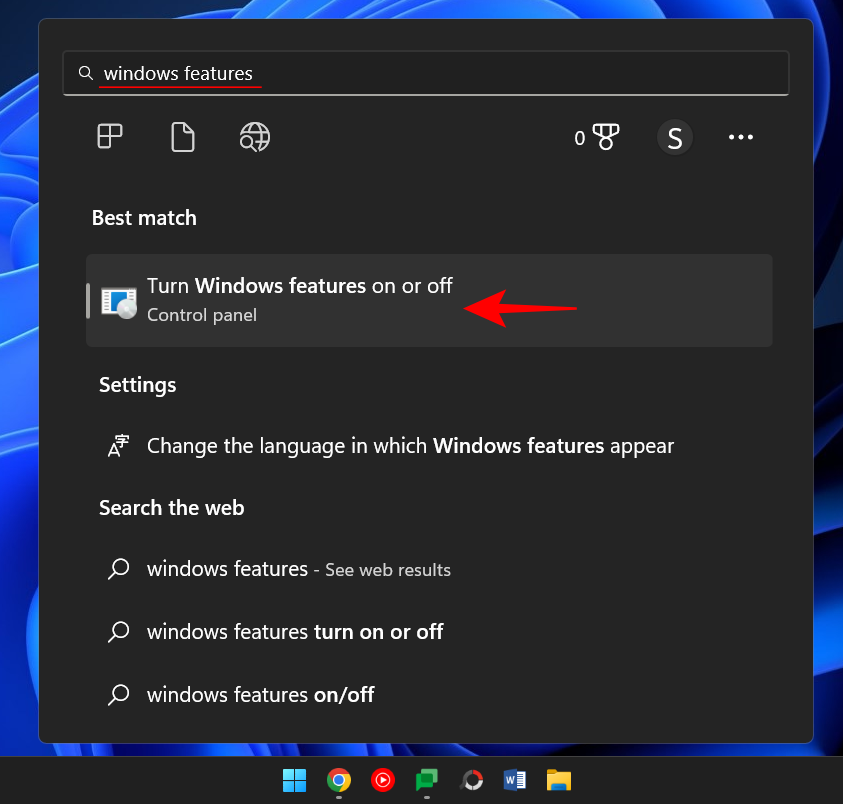Select the 'windows features turn on or off' suggestion
The image size is (843, 804).
pos(294,631)
